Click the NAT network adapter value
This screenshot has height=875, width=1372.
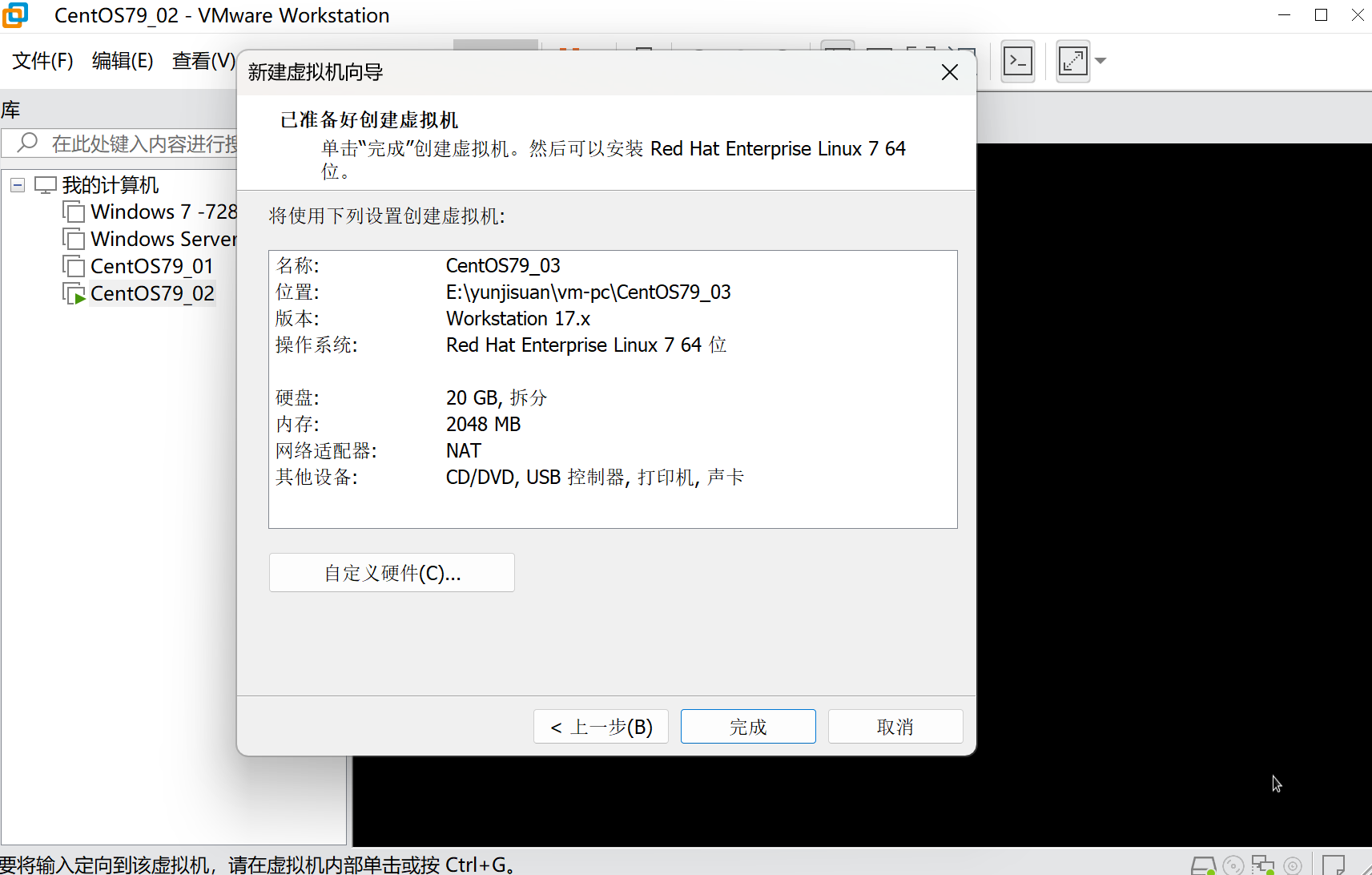pos(464,450)
